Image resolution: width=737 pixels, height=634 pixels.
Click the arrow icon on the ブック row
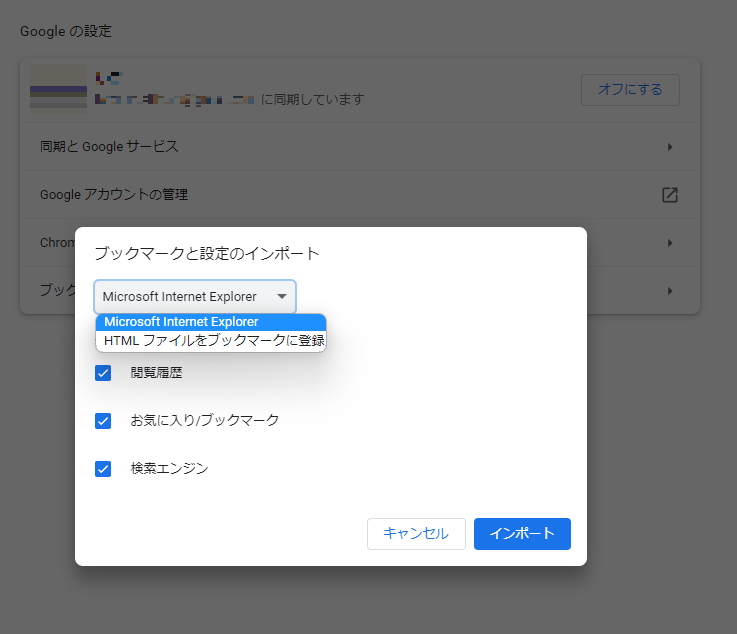[x=670, y=291]
